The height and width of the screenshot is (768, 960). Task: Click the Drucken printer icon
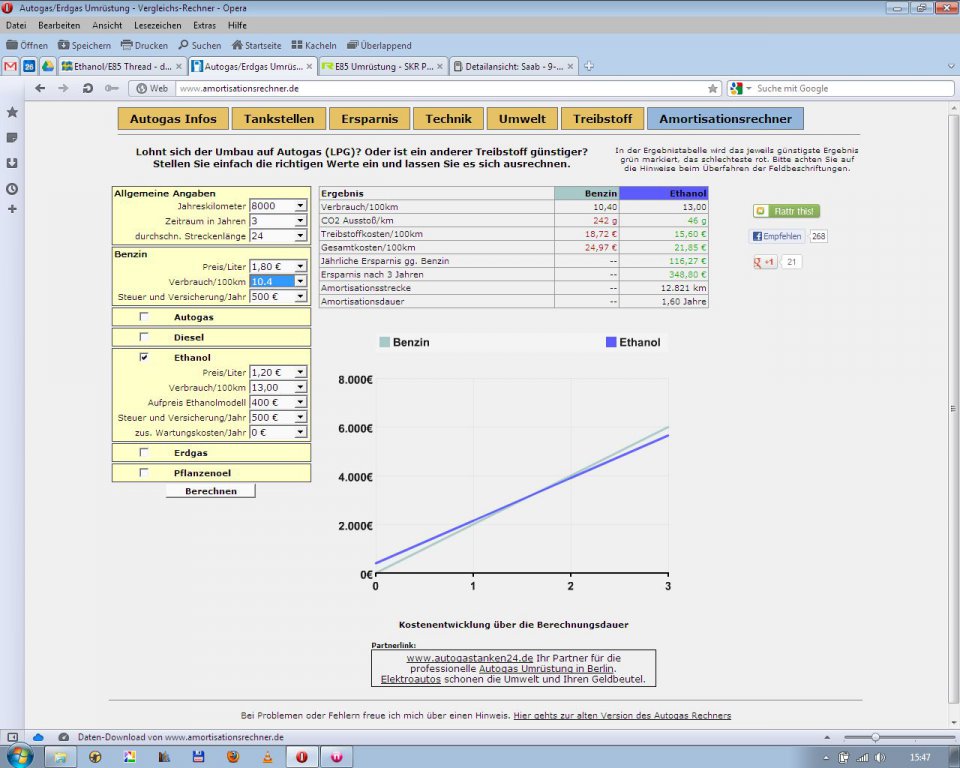pos(126,45)
